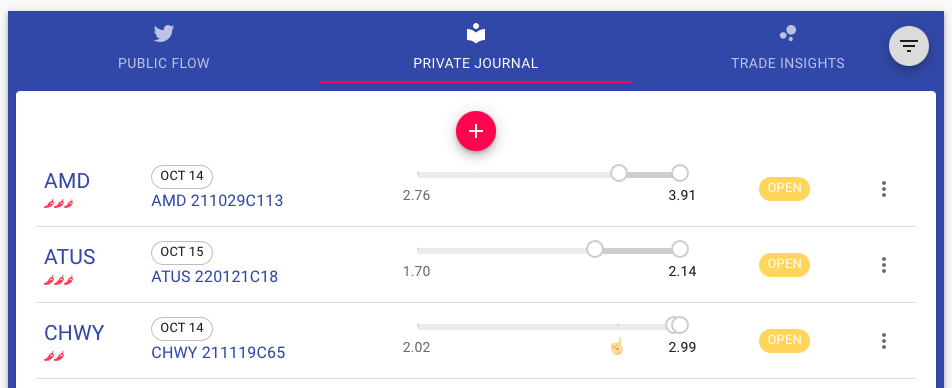Screen dimensions: 952x388
Task: Click the OPEN status badge for CHWY
Action: (784, 341)
